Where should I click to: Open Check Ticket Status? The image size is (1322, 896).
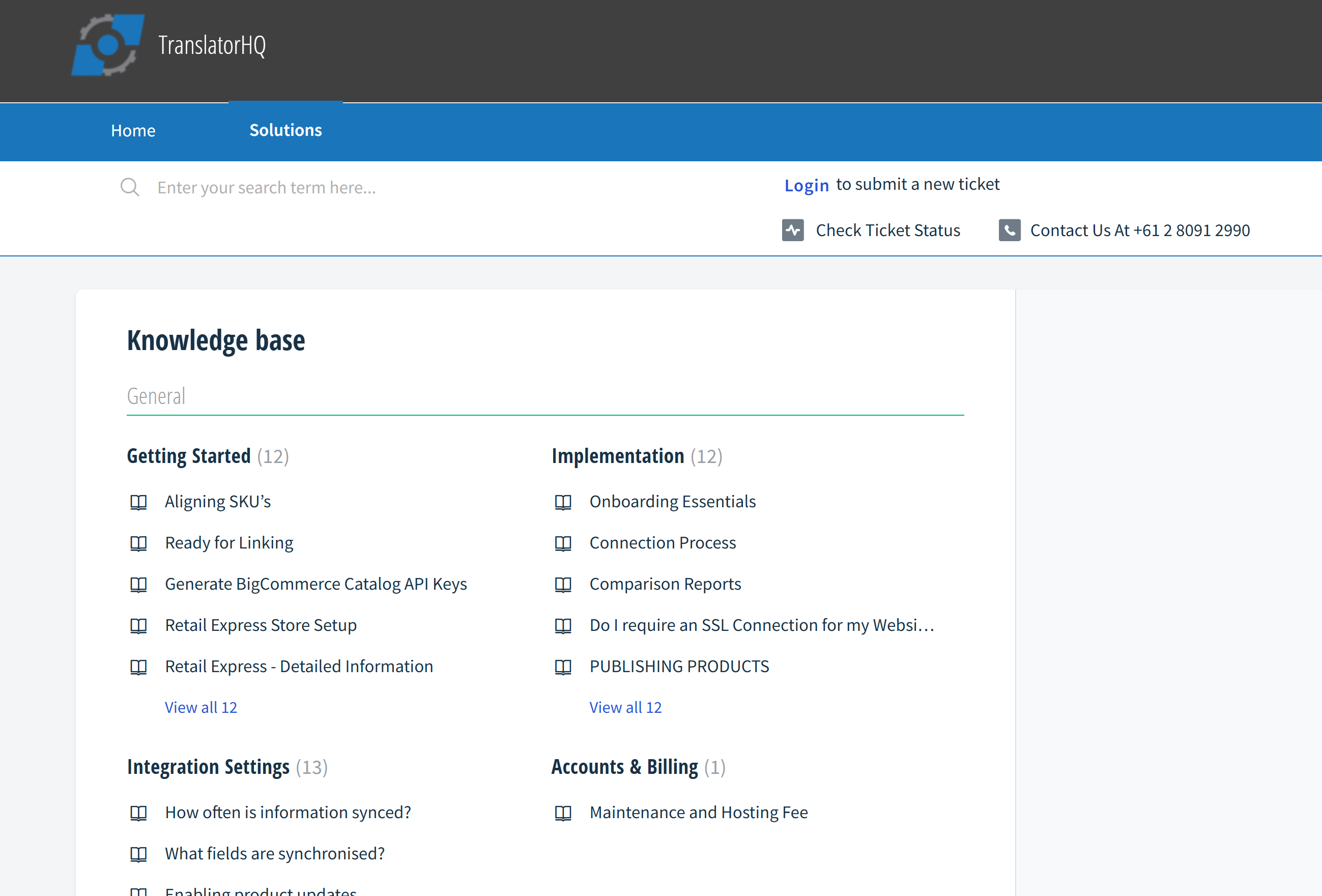click(887, 230)
